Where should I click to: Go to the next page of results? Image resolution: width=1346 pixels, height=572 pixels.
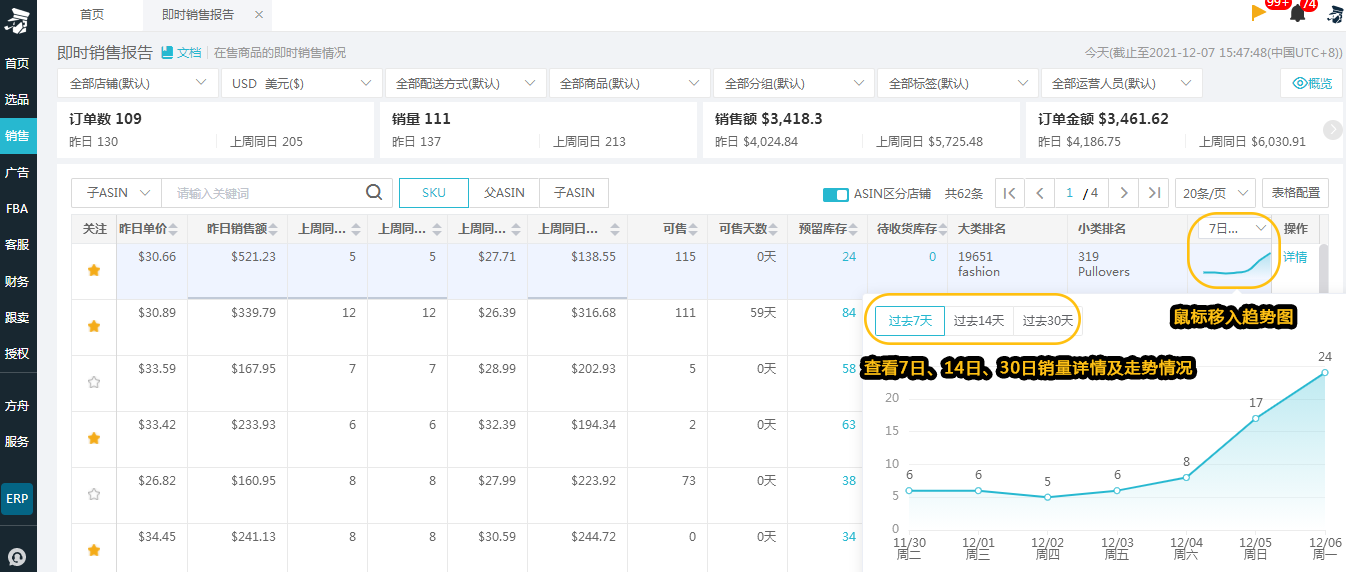tap(1124, 193)
